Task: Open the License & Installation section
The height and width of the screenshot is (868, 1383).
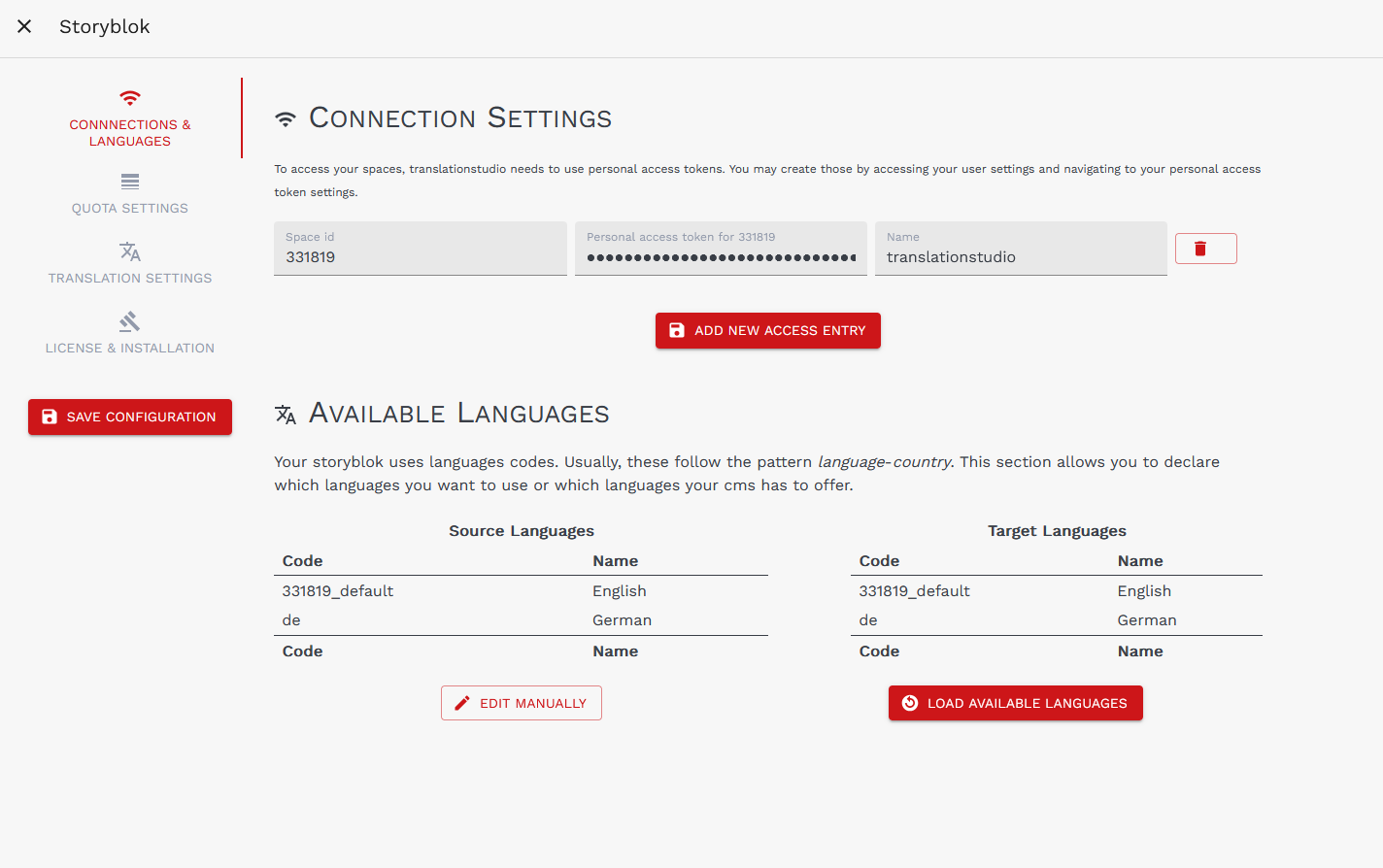Action: pos(130,333)
